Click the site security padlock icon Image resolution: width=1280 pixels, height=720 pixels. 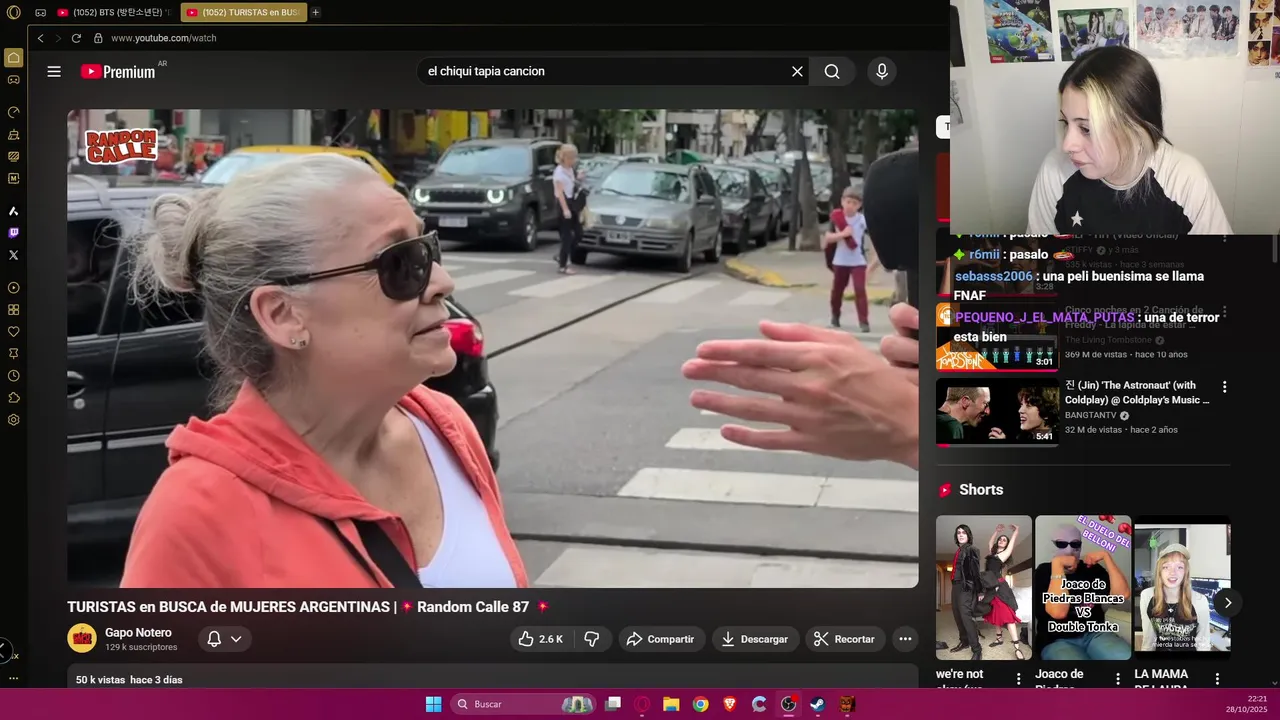tap(98, 38)
